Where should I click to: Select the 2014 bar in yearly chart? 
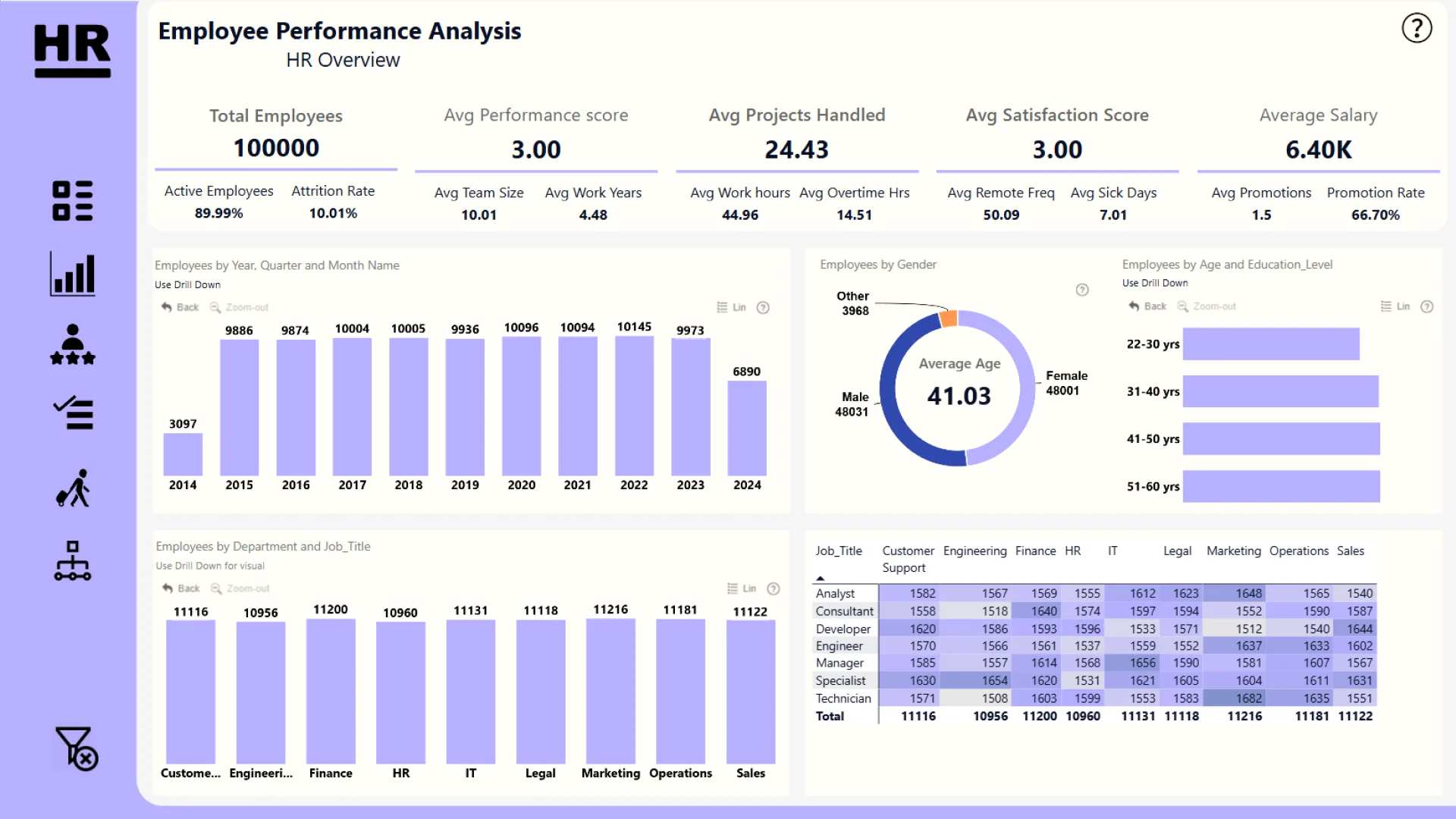coord(183,454)
